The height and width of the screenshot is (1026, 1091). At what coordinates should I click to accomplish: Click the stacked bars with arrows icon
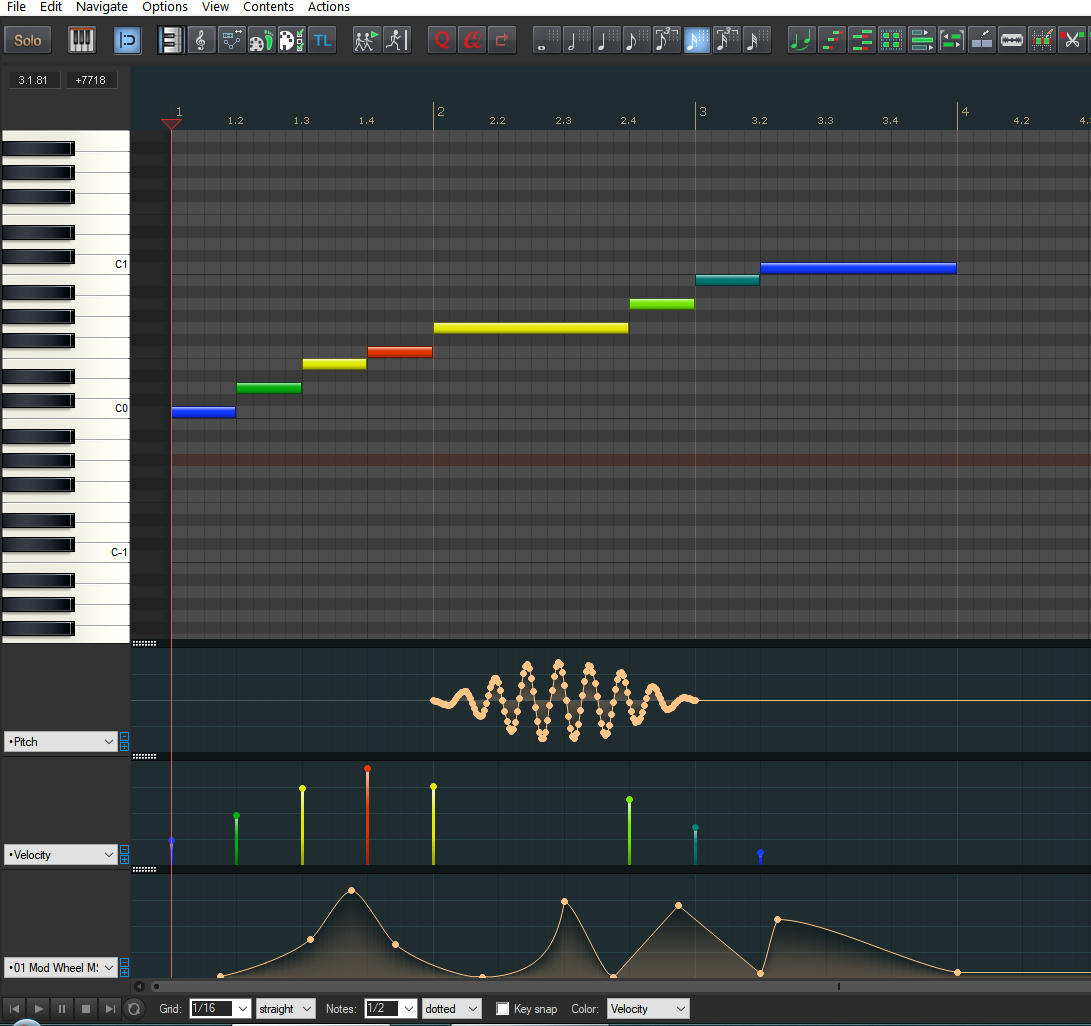point(922,40)
